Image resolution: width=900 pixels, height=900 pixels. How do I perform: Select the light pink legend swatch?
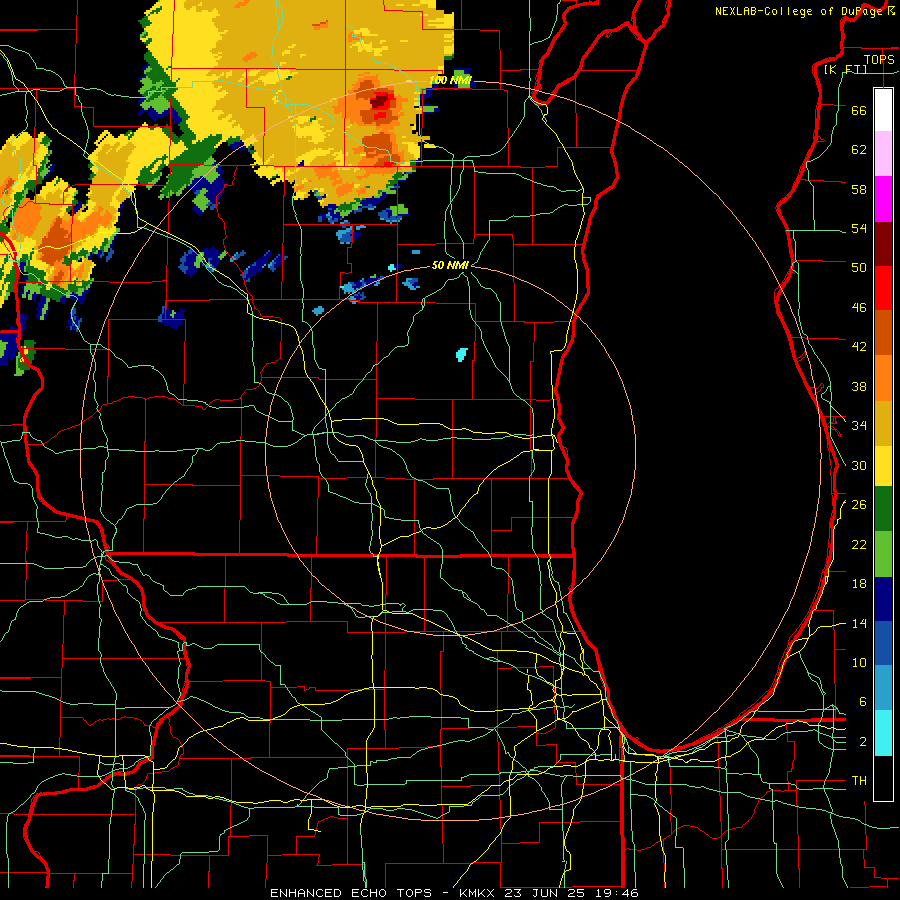tap(883, 154)
